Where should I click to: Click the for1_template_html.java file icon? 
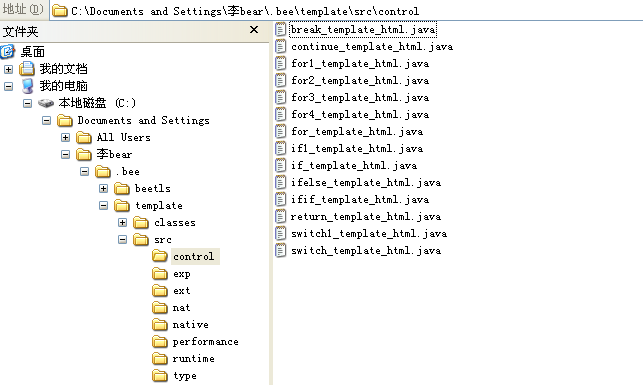pos(280,64)
